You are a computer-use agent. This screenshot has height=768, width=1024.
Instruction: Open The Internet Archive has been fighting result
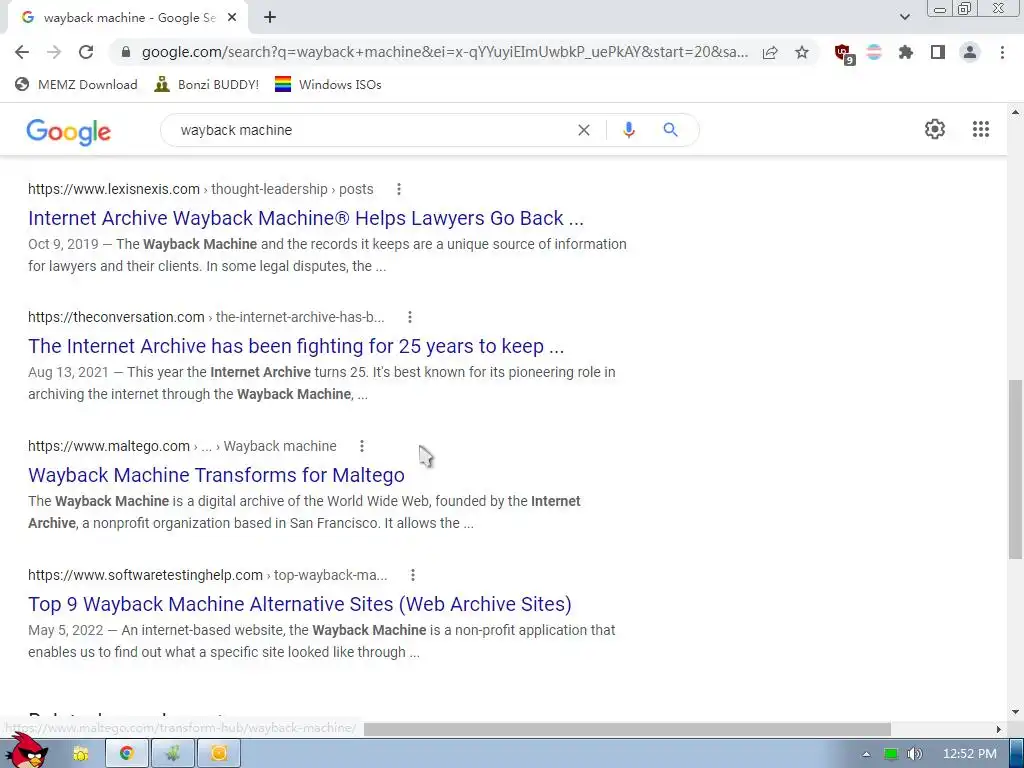(296, 346)
